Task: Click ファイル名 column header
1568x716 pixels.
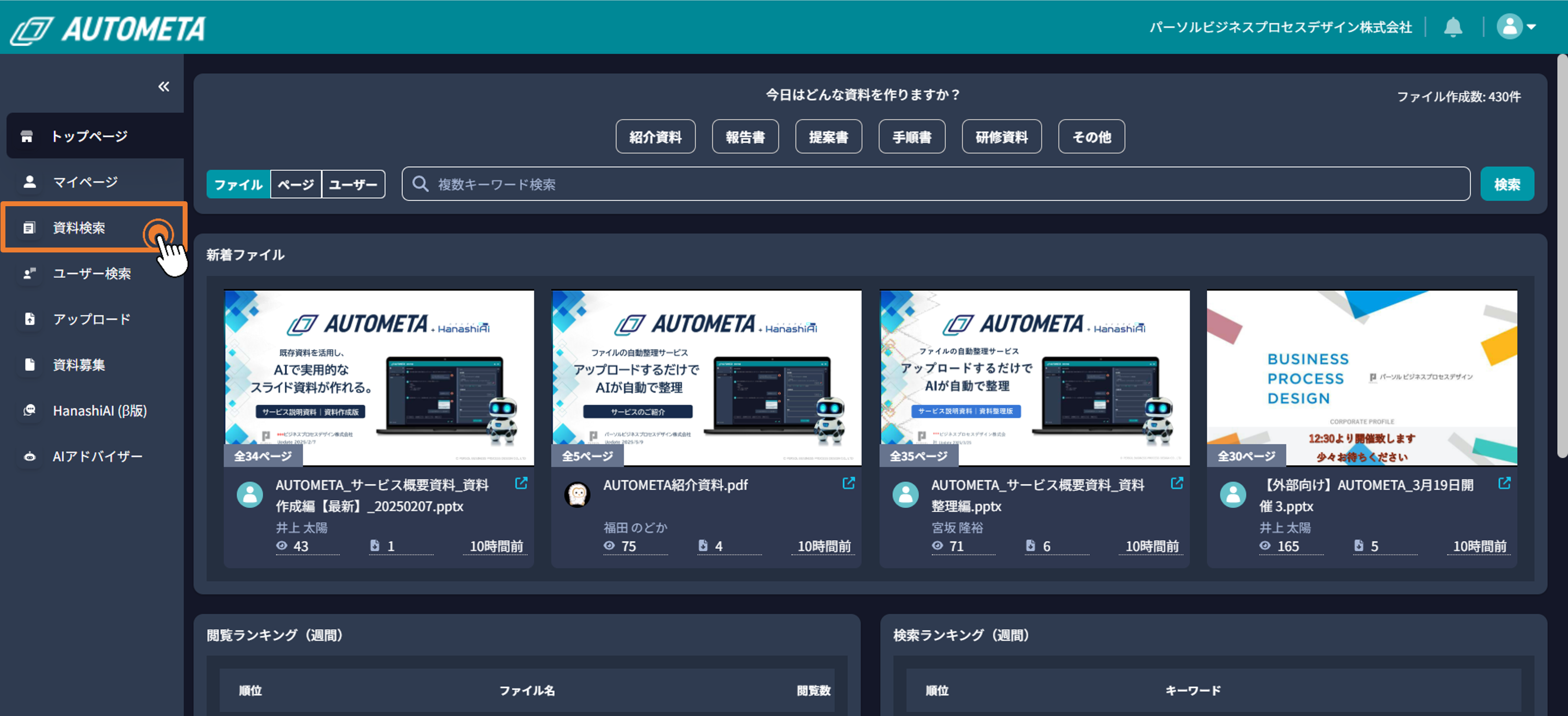Action: (x=527, y=690)
